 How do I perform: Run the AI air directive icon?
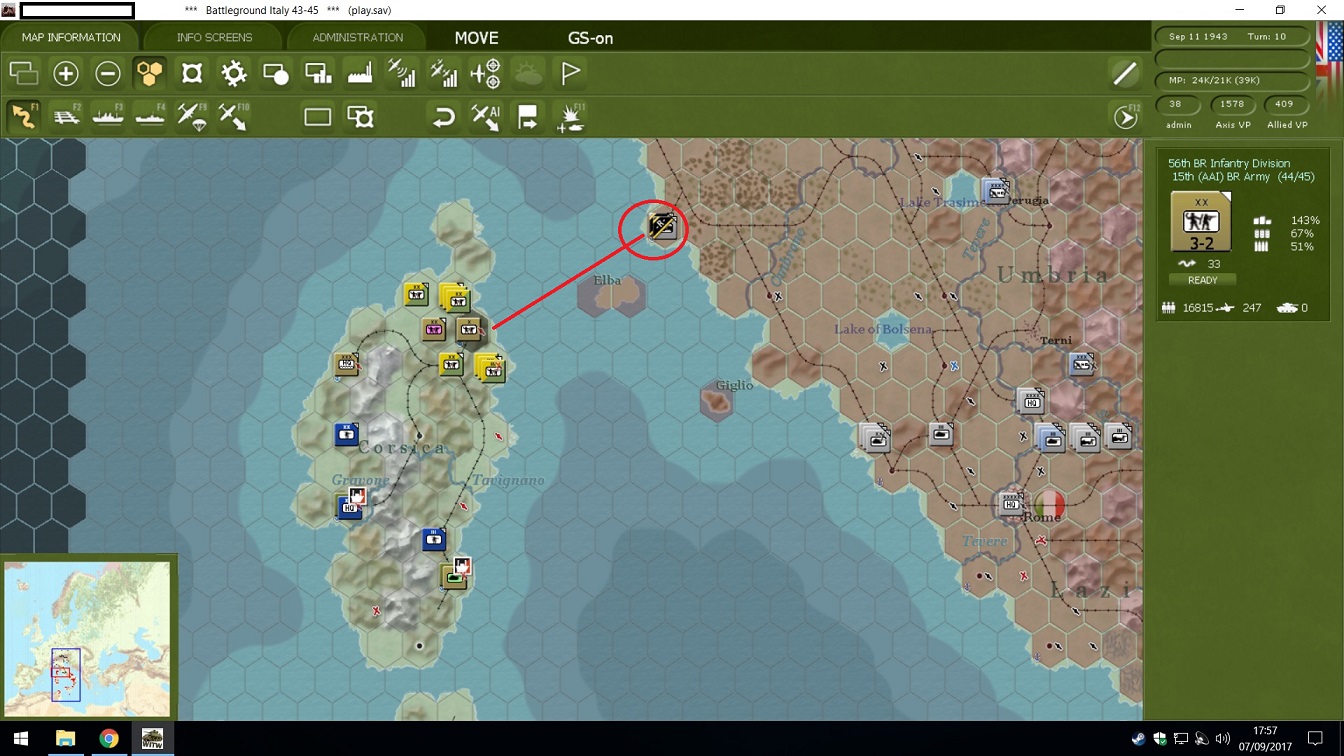pyautogui.click(x=486, y=117)
